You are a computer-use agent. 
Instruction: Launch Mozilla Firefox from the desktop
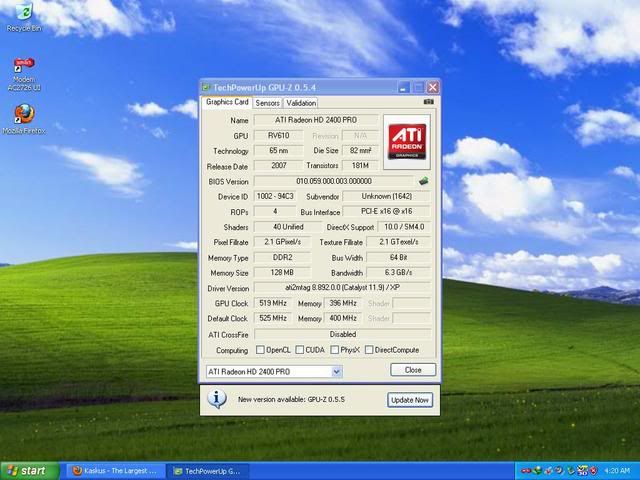click(x=24, y=119)
